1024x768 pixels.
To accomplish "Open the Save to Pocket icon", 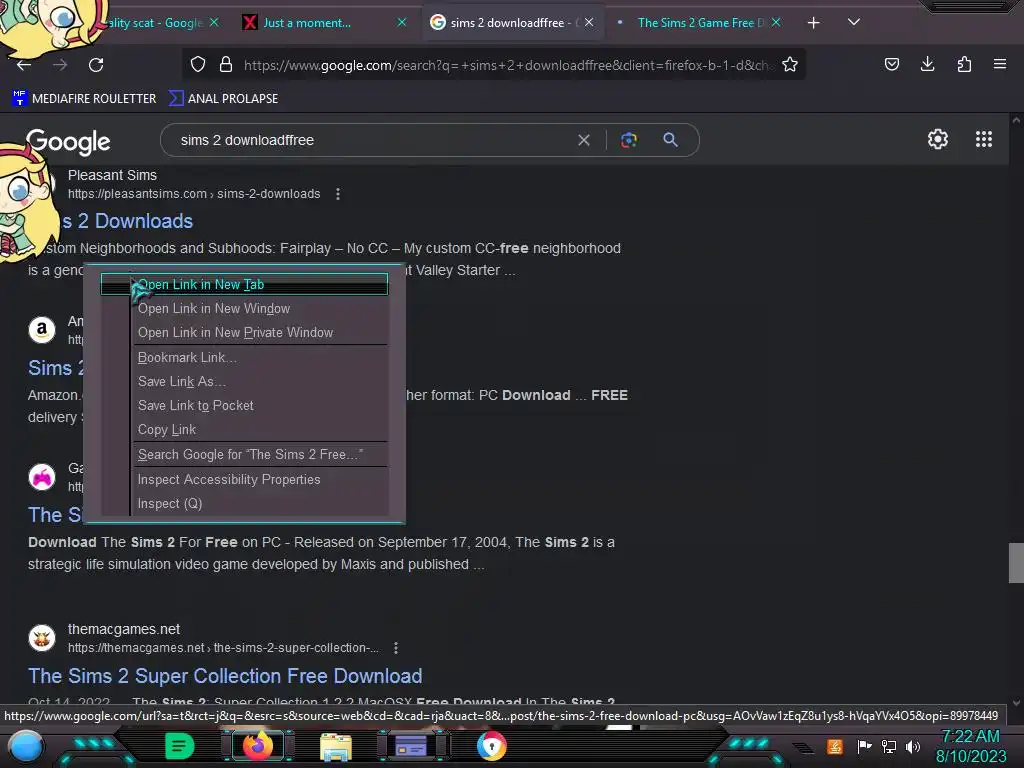I will [891, 64].
